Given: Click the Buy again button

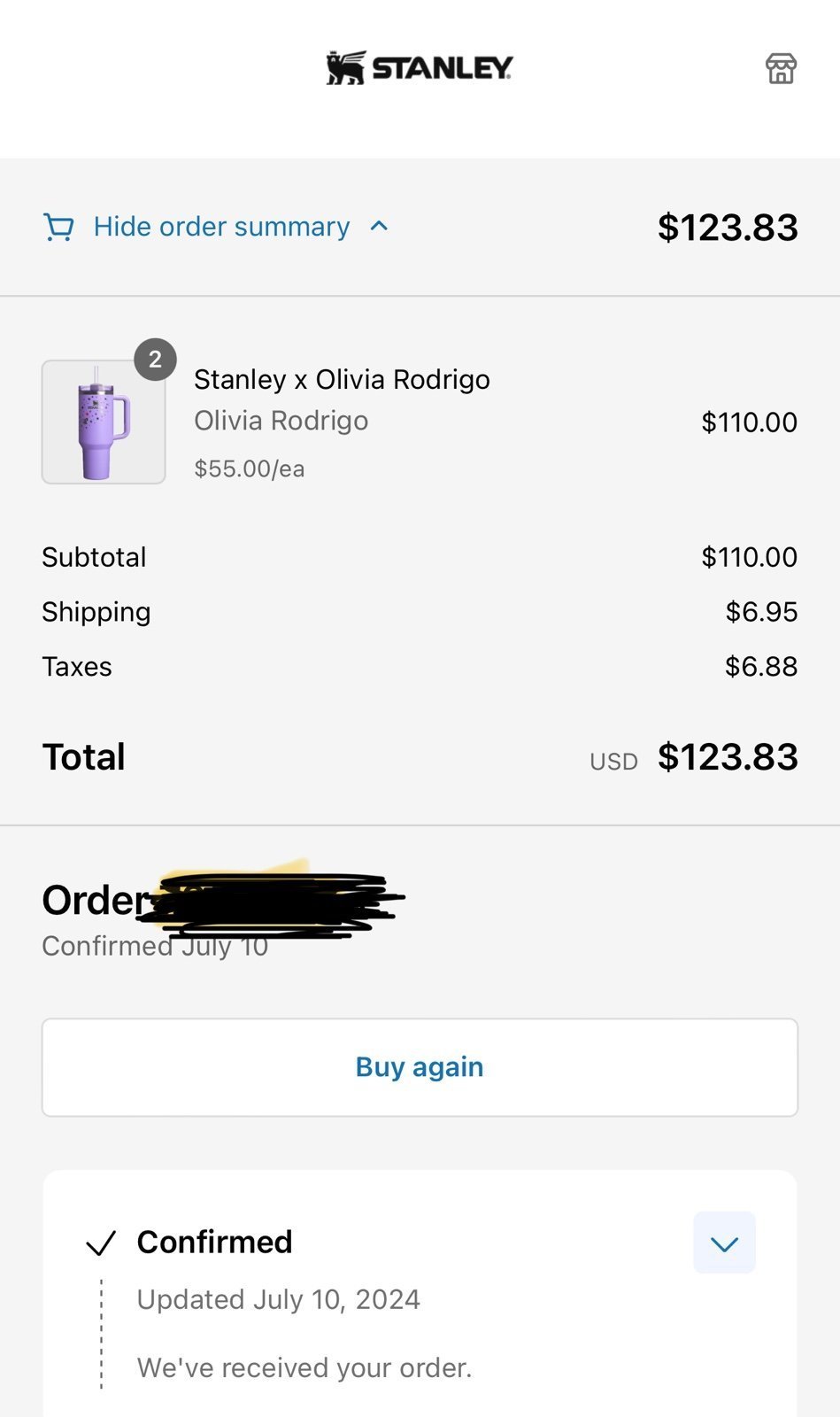Looking at the screenshot, I should click(420, 1067).
